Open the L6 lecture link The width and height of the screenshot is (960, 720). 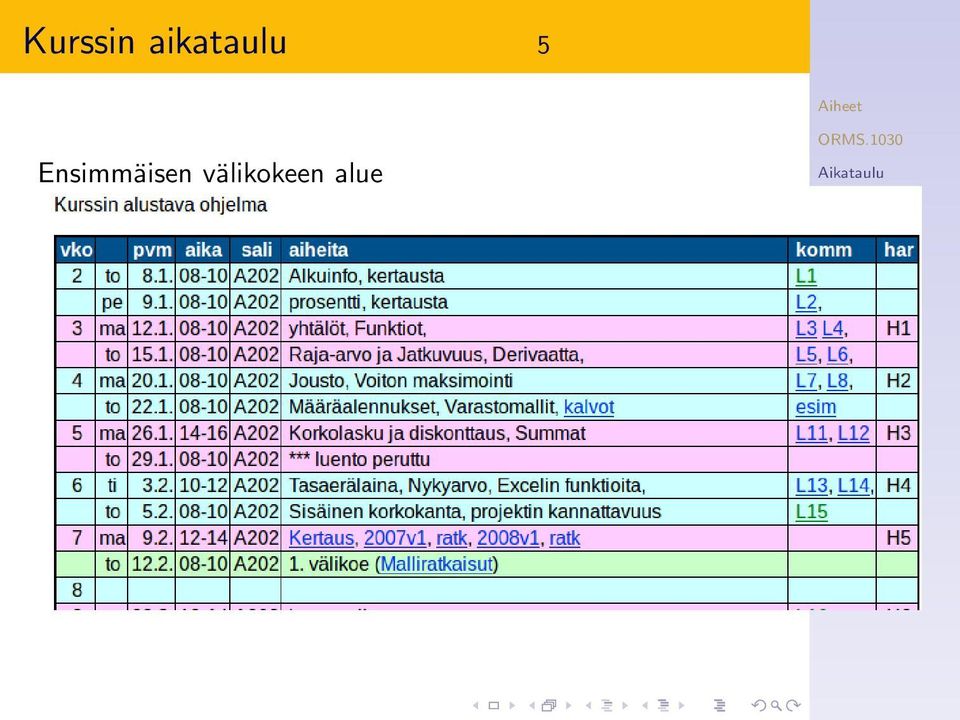837,354
